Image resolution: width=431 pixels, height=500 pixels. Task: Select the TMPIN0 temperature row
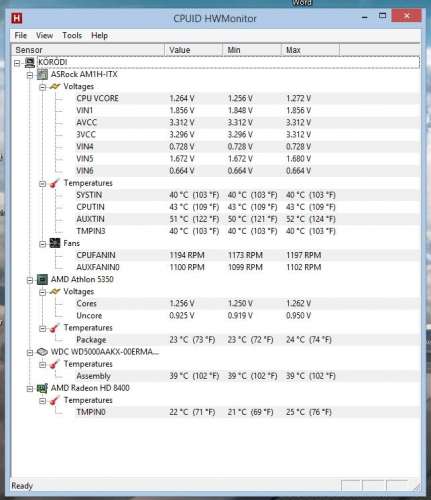click(247, 412)
